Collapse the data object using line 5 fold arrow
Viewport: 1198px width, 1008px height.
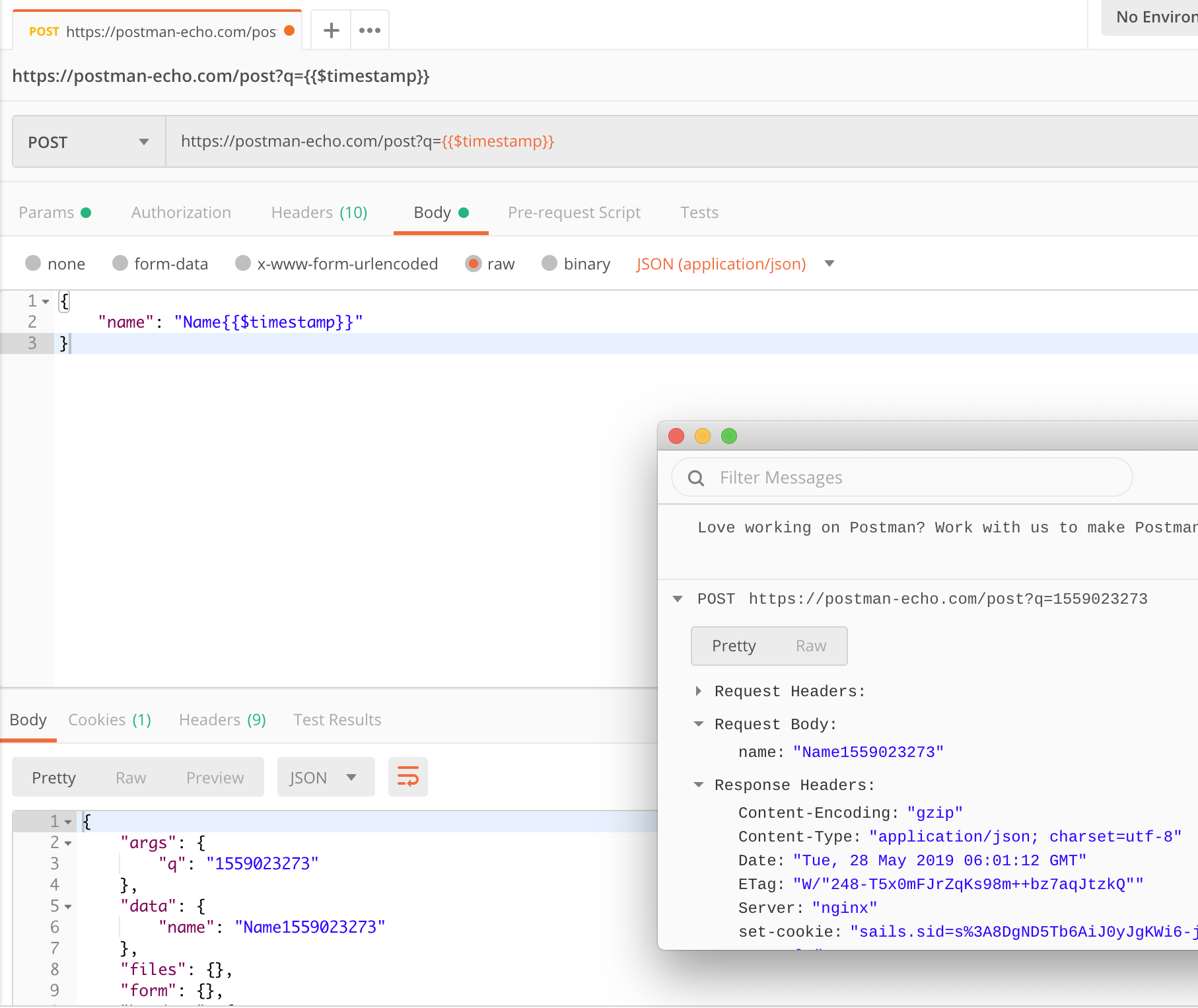coord(68,906)
